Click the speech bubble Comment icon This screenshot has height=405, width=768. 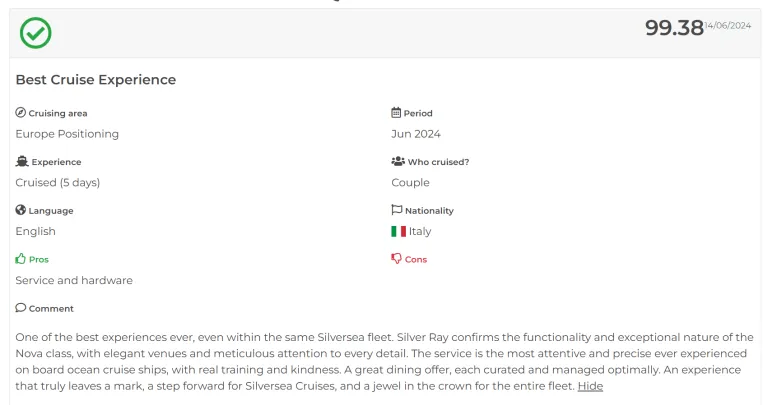20,308
